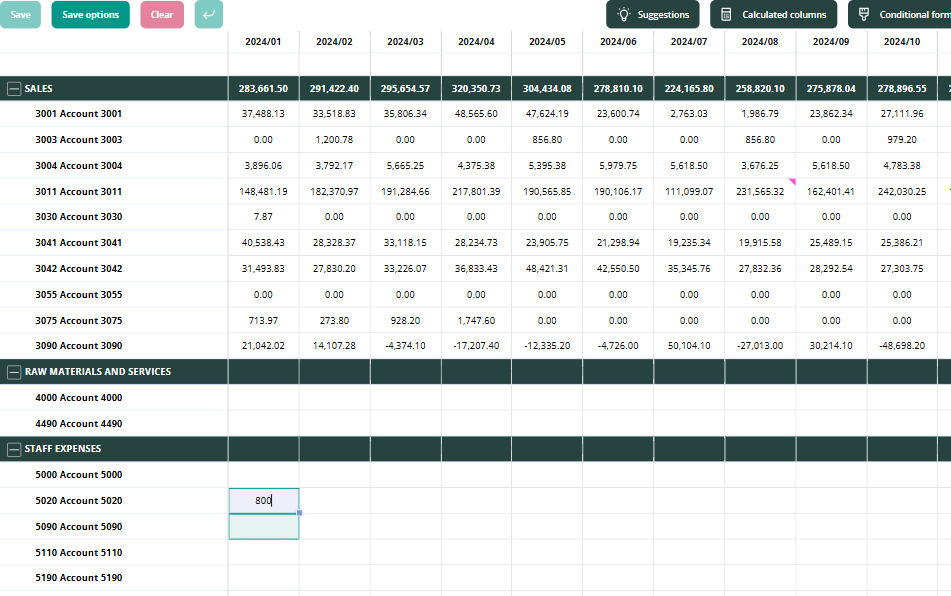Select row 4490 Account 4490
951x596 pixels.
[x=78, y=424]
